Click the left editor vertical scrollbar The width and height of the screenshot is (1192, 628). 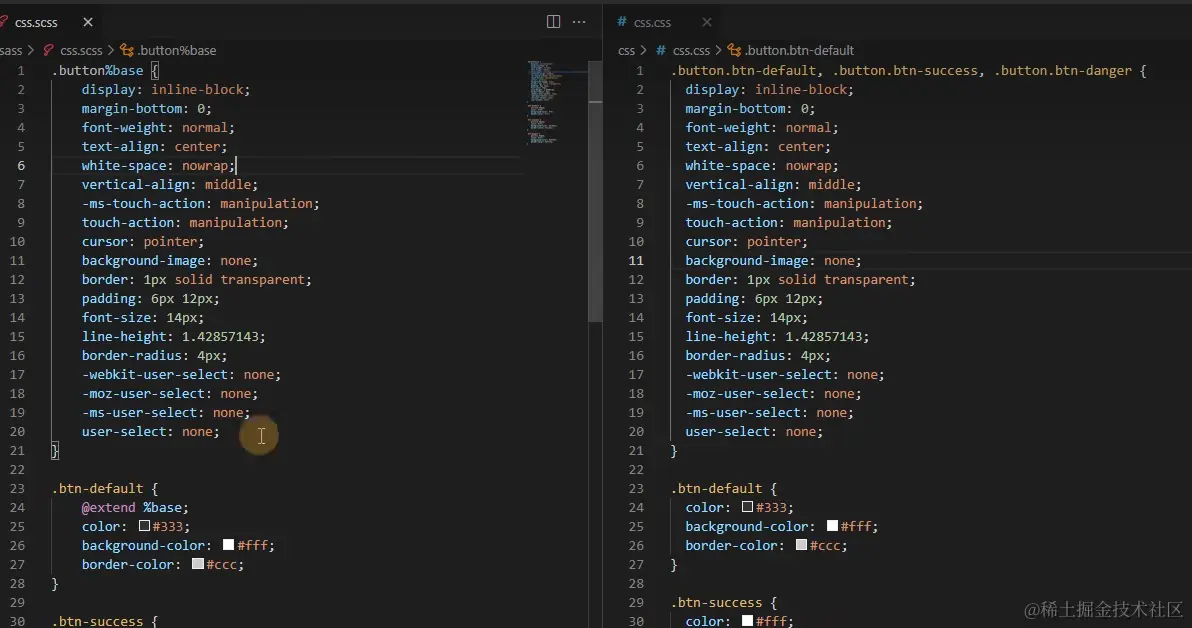[595, 190]
